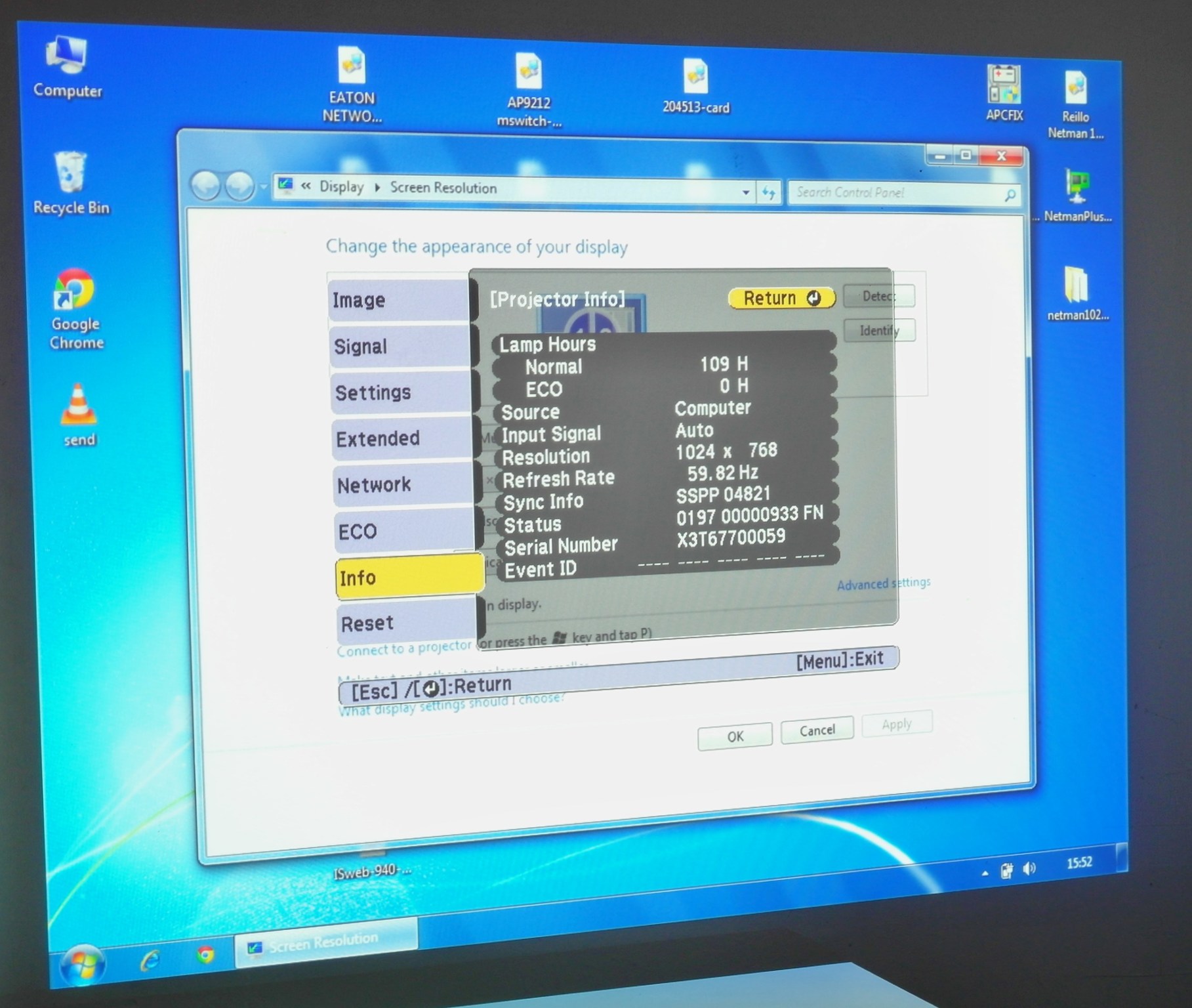Click the search magnifier icon
Image resolution: width=1192 pixels, height=1008 pixels.
(1010, 195)
